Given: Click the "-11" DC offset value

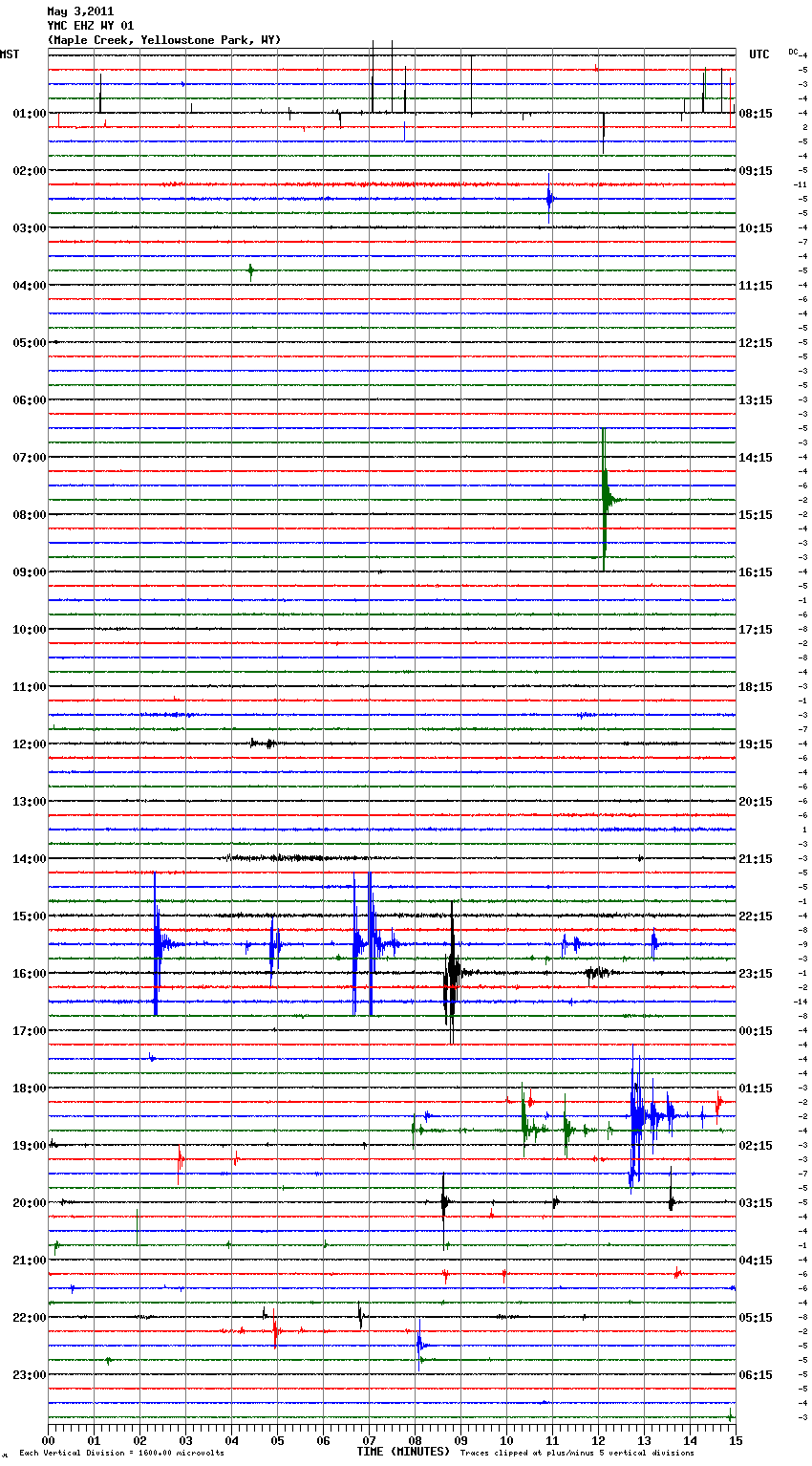Looking at the screenshot, I should coord(801,184).
